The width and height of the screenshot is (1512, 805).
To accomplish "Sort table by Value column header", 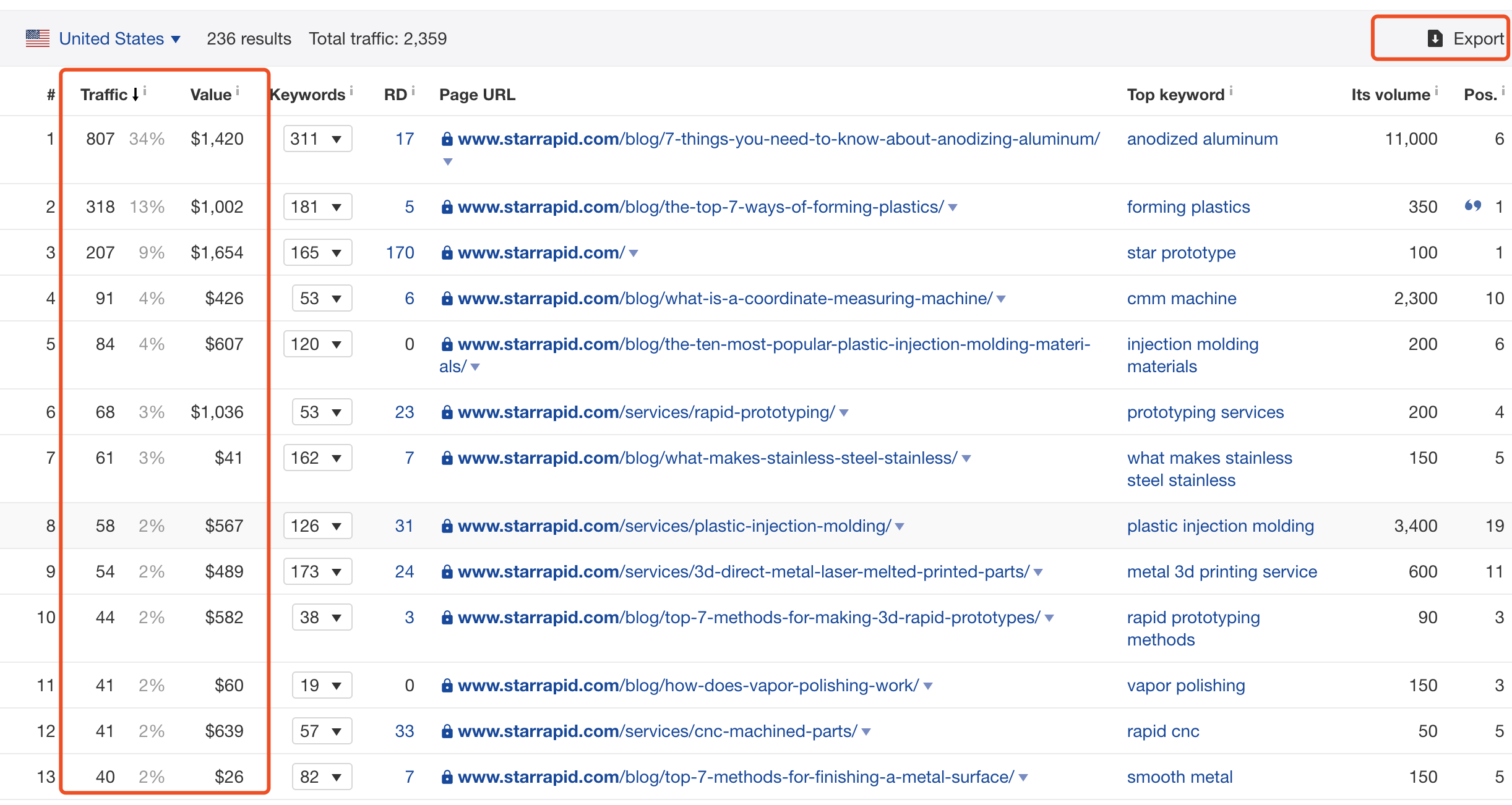I will pyautogui.click(x=210, y=95).
